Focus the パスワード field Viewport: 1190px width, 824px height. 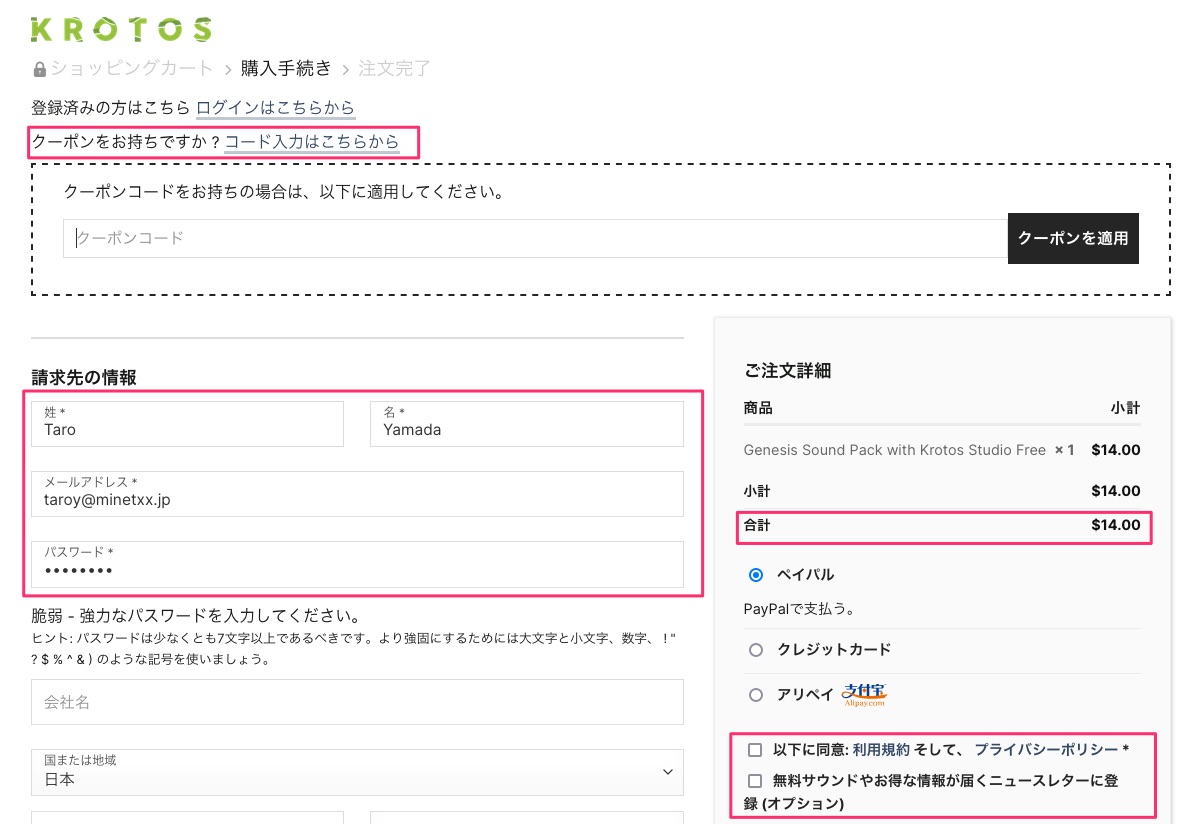coord(357,564)
